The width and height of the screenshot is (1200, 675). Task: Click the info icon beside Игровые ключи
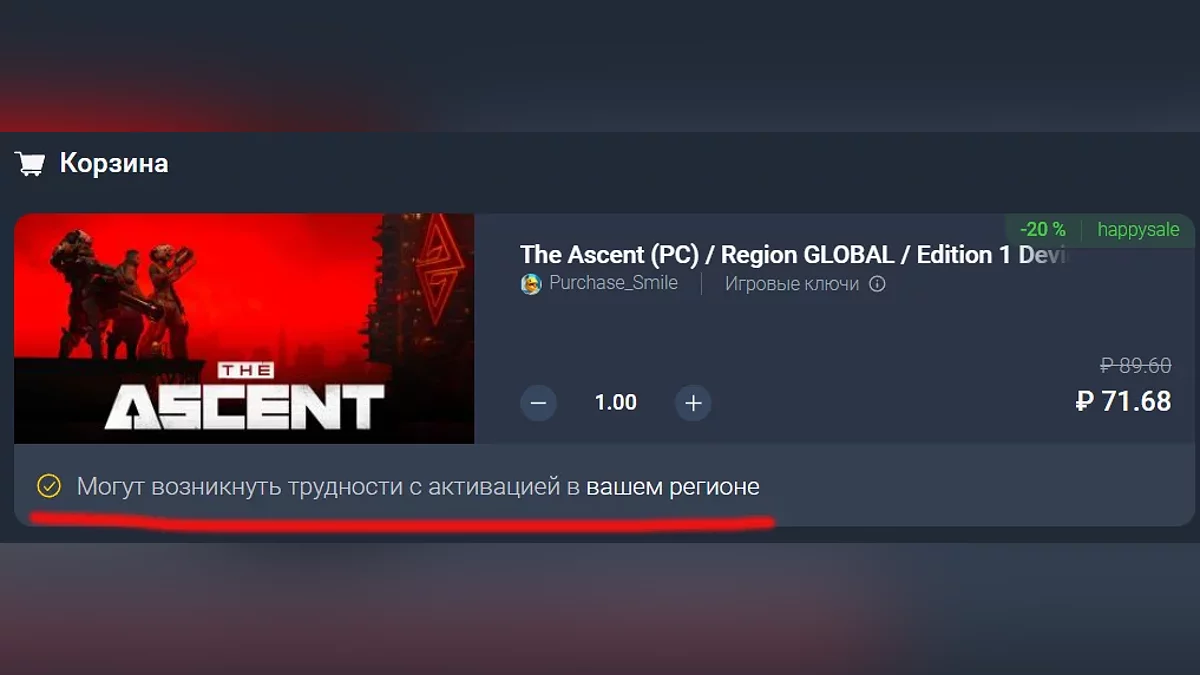click(x=877, y=284)
